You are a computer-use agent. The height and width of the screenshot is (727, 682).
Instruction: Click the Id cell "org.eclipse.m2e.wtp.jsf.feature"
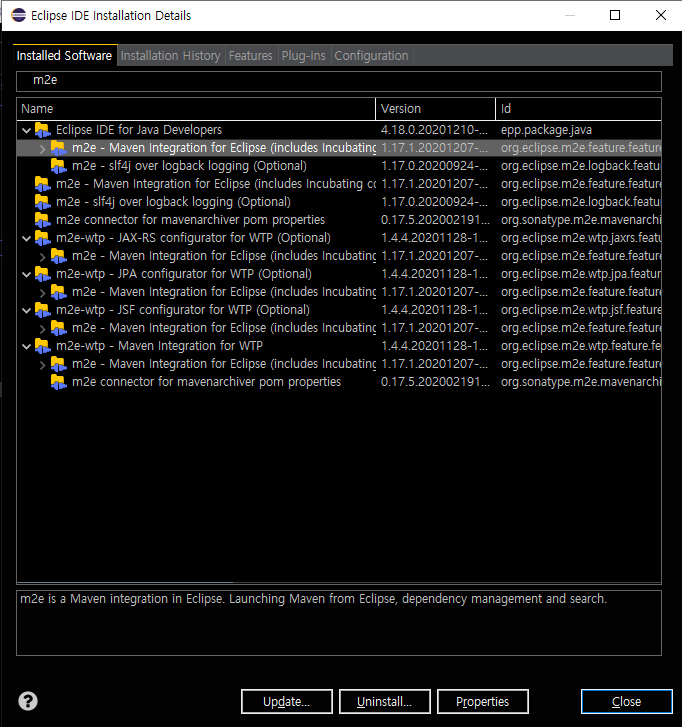[581, 310]
